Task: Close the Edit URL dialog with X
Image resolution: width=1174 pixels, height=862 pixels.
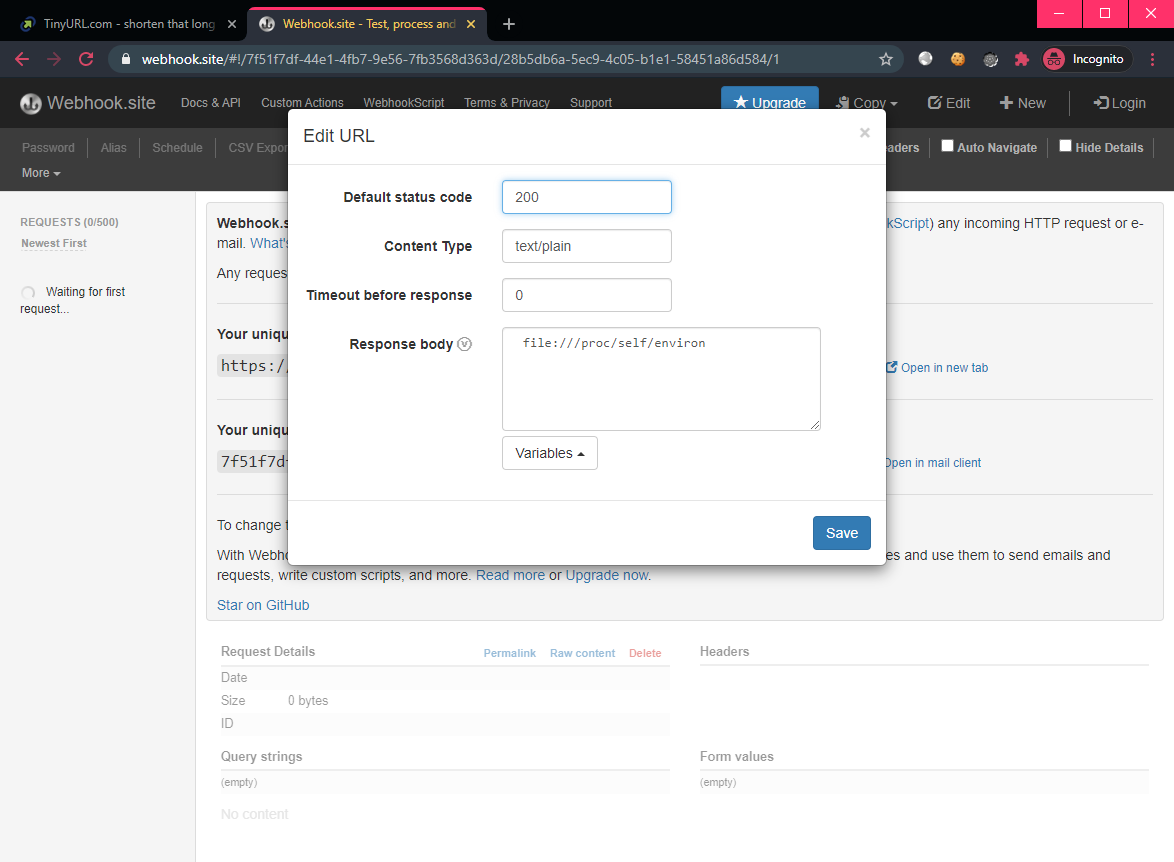Action: point(865,133)
